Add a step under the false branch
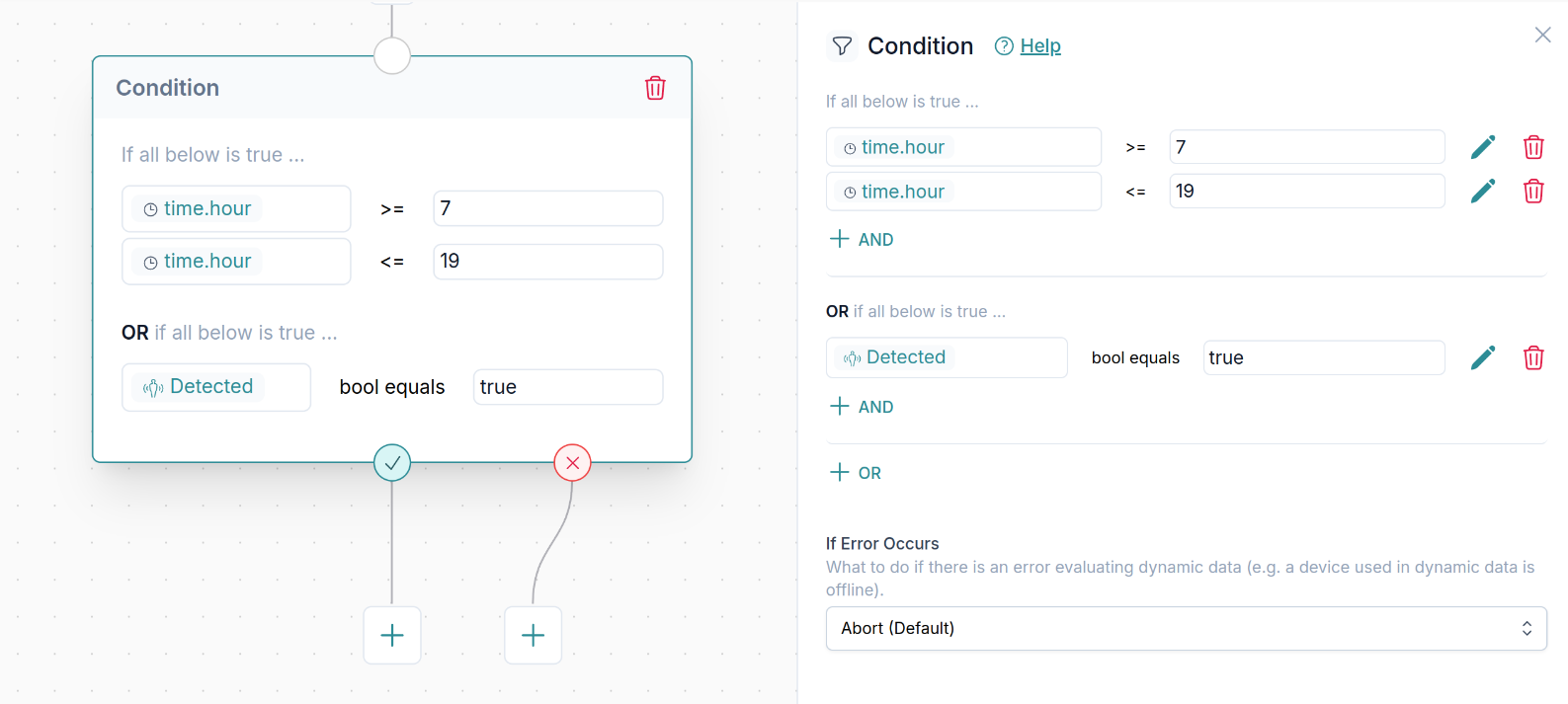The image size is (1568, 704). point(534,635)
